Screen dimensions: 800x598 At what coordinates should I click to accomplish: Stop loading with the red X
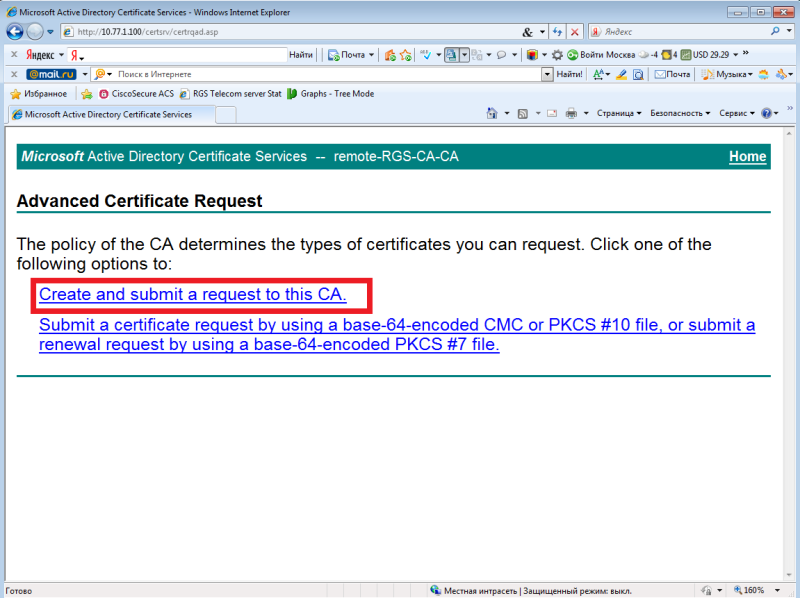[574, 32]
